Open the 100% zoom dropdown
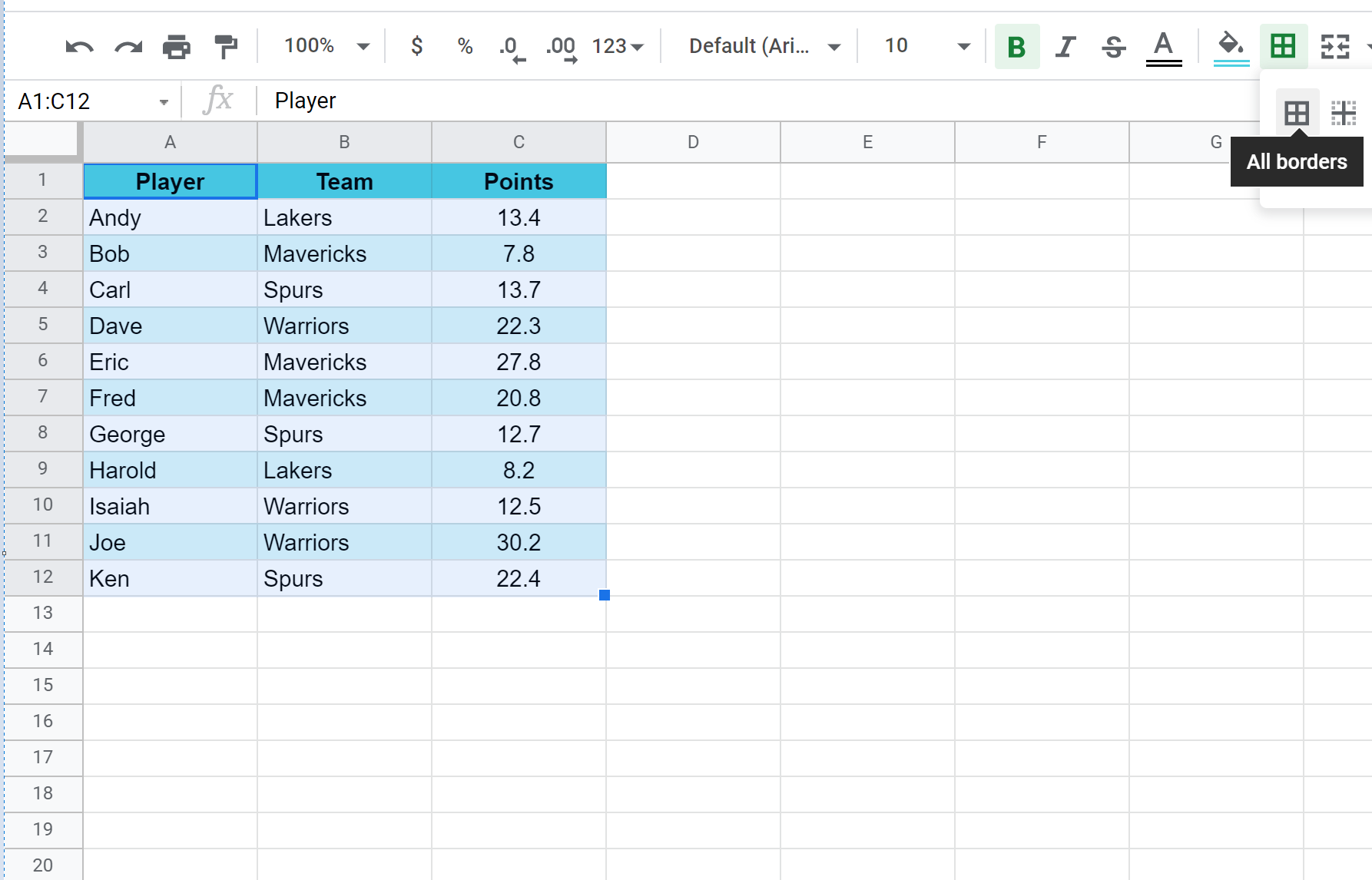This screenshot has width=1372, height=880. pos(326,46)
